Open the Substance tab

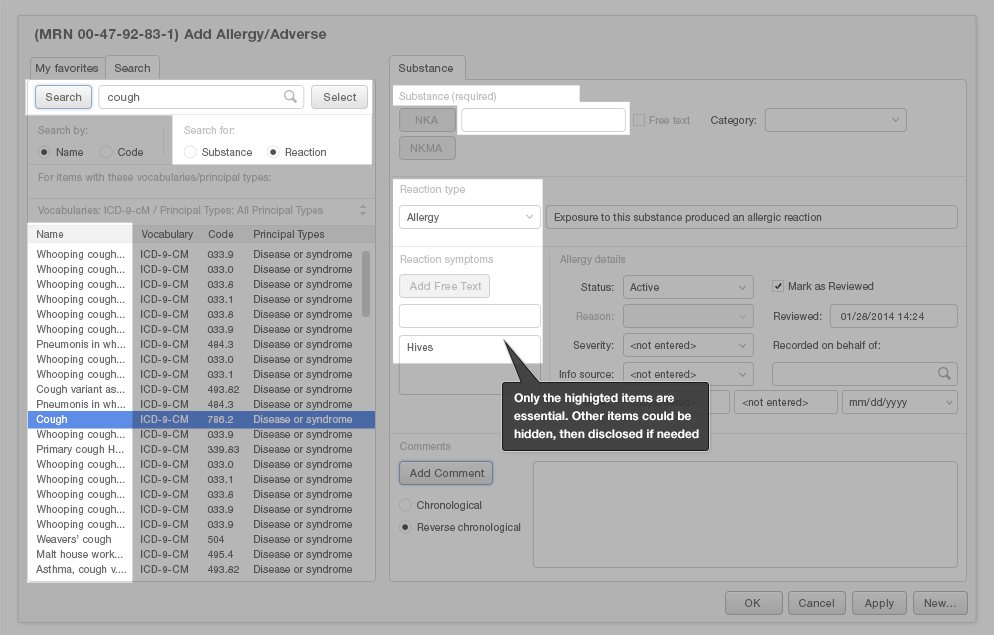425,68
